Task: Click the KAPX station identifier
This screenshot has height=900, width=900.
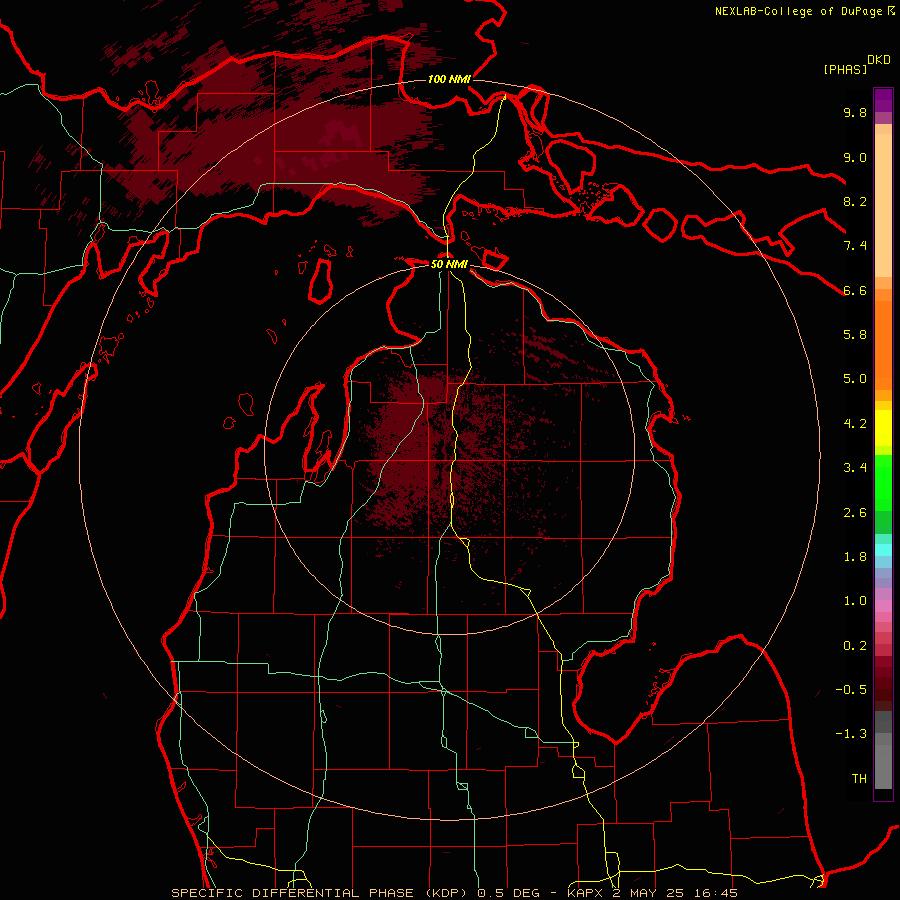Action: tap(585, 893)
